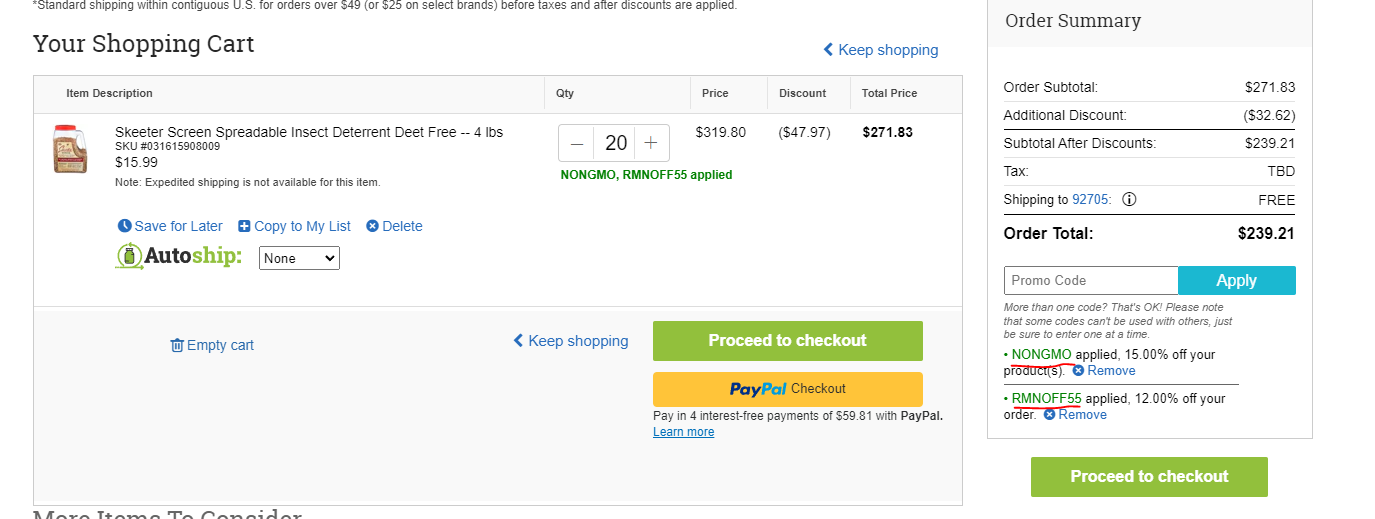Viewport: 1375px width, 519px height.
Task: Change shipping zip code 92705
Action: (1091, 200)
